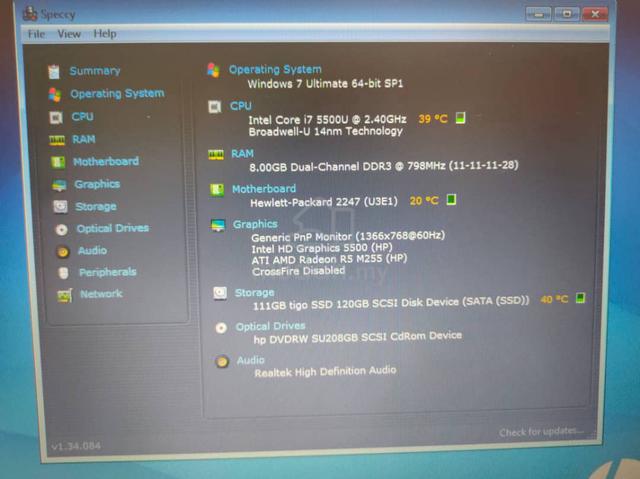
Task: Click the Realtek High Definition Audio text
Action: click(x=325, y=372)
